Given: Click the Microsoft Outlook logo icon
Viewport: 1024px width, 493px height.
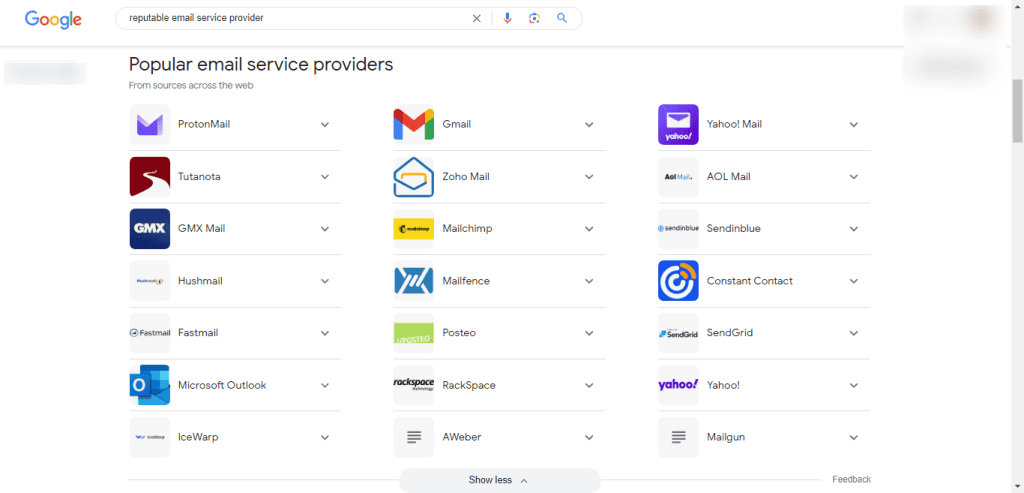Looking at the screenshot, I should tap(150, 385).
